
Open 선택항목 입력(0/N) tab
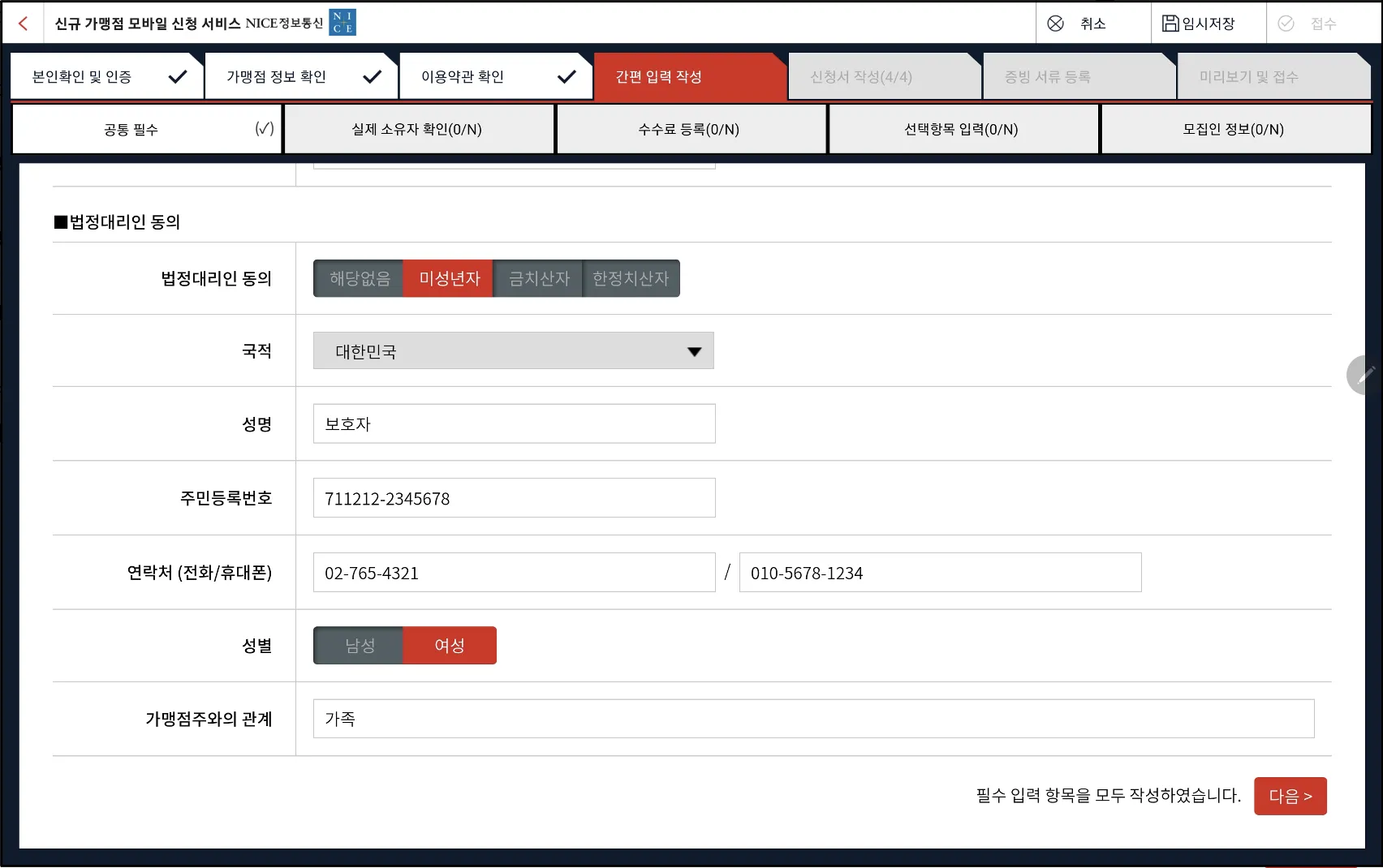tap(963, 129)
